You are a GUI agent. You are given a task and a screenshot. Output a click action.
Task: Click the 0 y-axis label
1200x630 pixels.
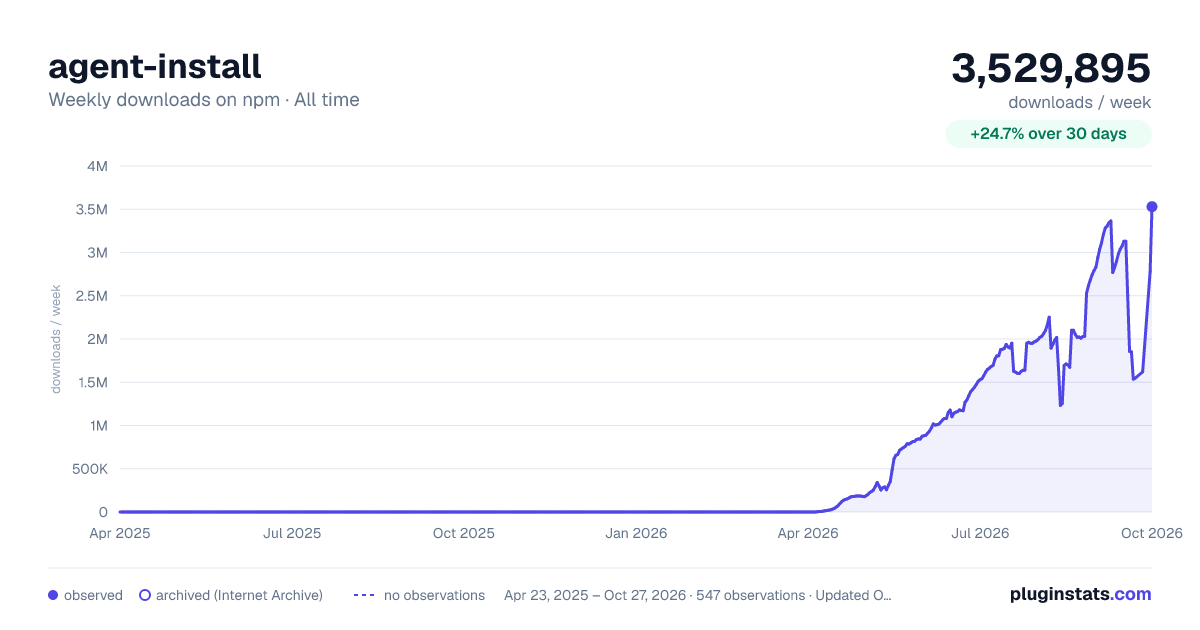coord(104,512)
